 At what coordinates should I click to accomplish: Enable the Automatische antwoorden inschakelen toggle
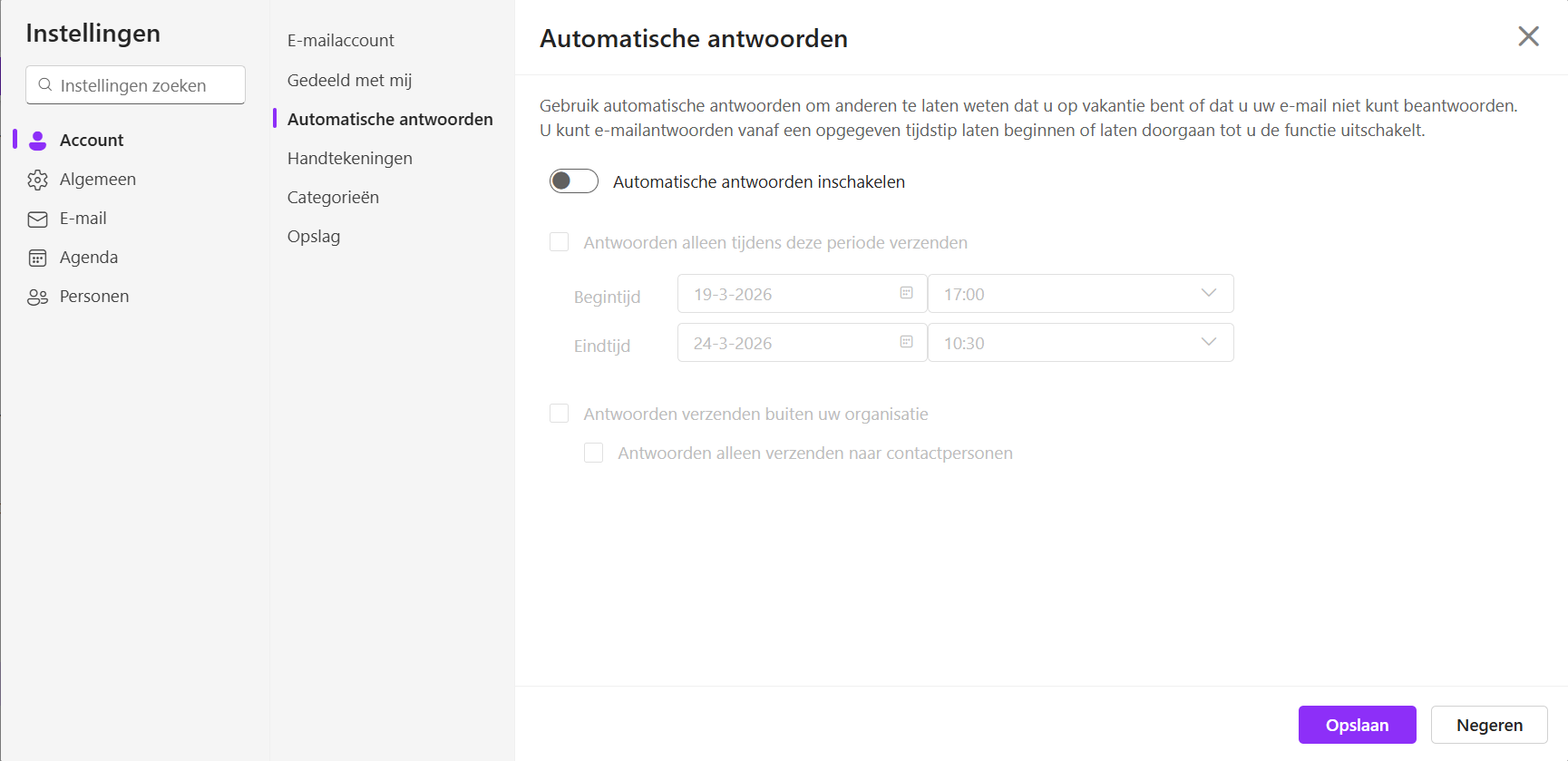point(573,181)
